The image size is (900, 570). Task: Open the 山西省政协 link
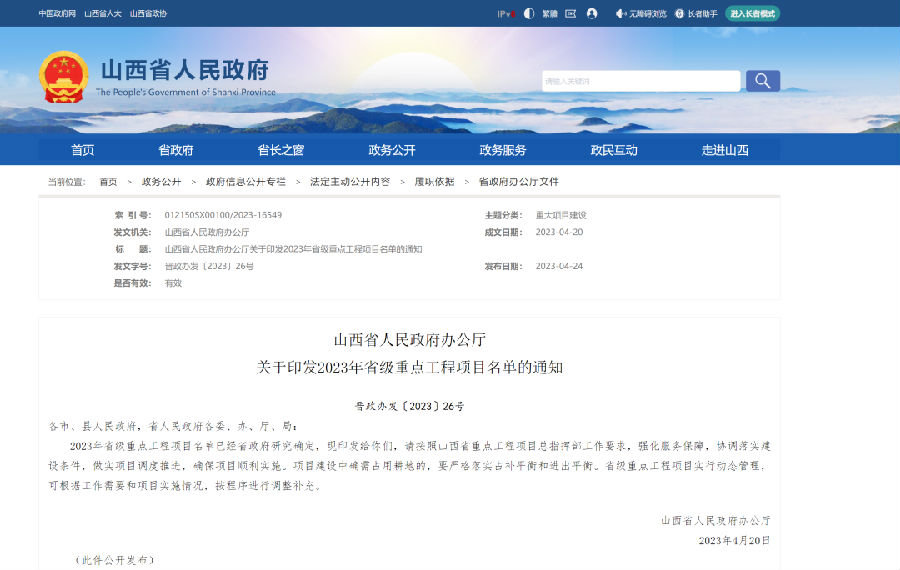click(x=148, y=13)
